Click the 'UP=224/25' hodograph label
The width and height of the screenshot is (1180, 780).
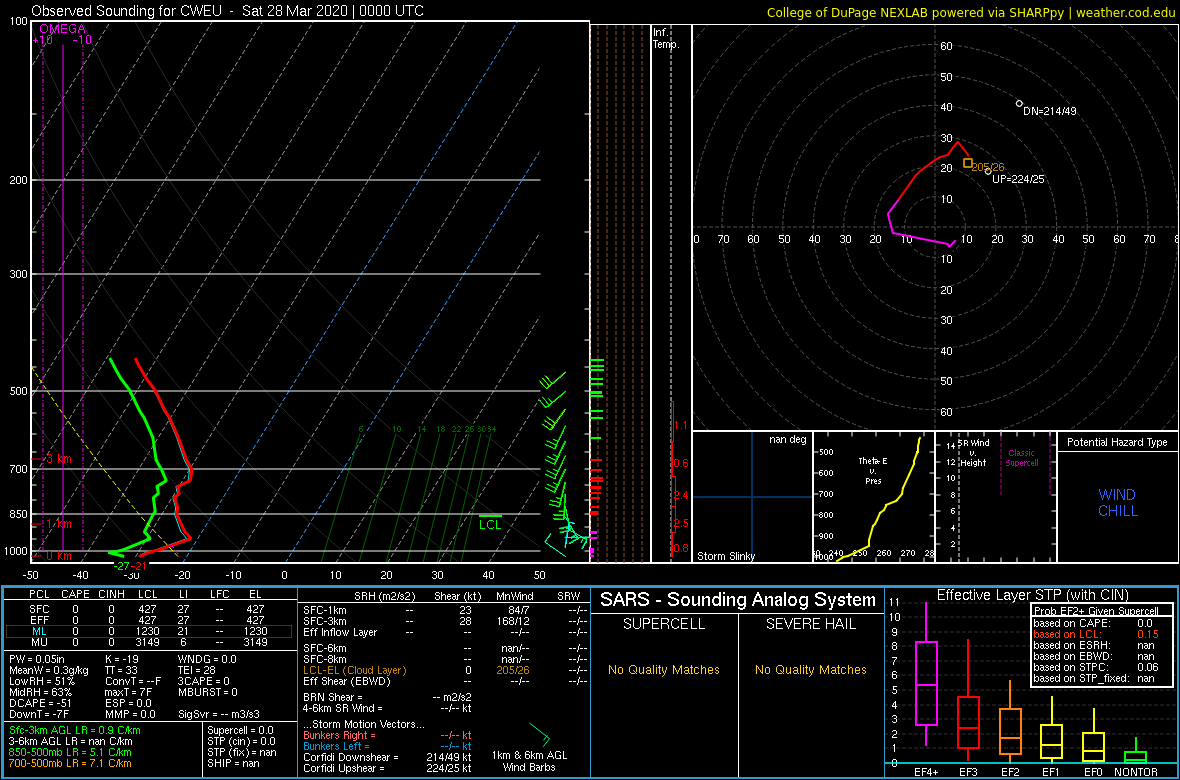(1018, 179)
